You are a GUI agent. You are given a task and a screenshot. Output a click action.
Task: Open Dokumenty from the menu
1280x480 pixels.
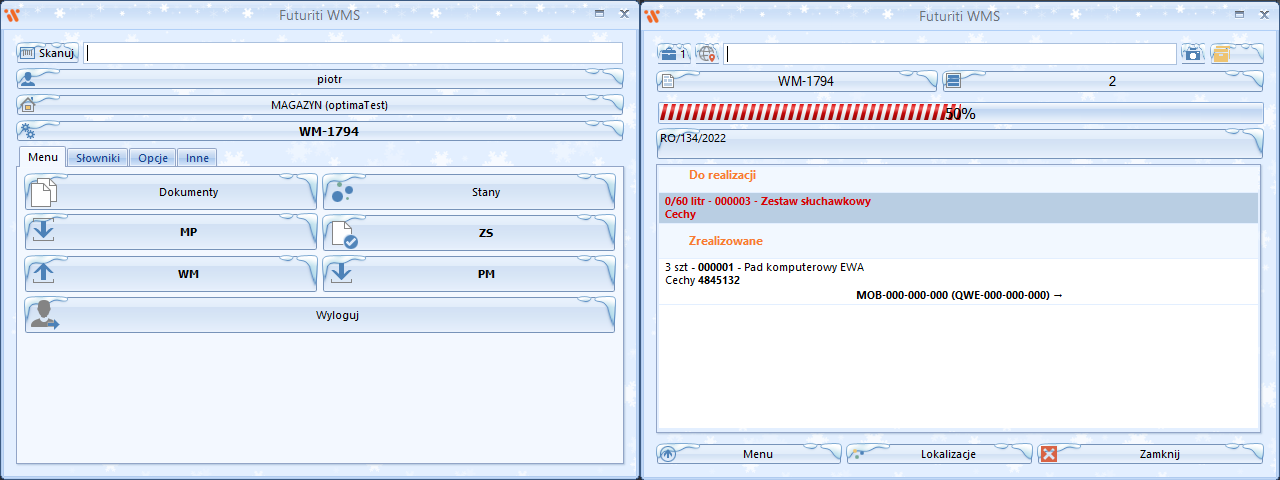(x=171, y=192)
